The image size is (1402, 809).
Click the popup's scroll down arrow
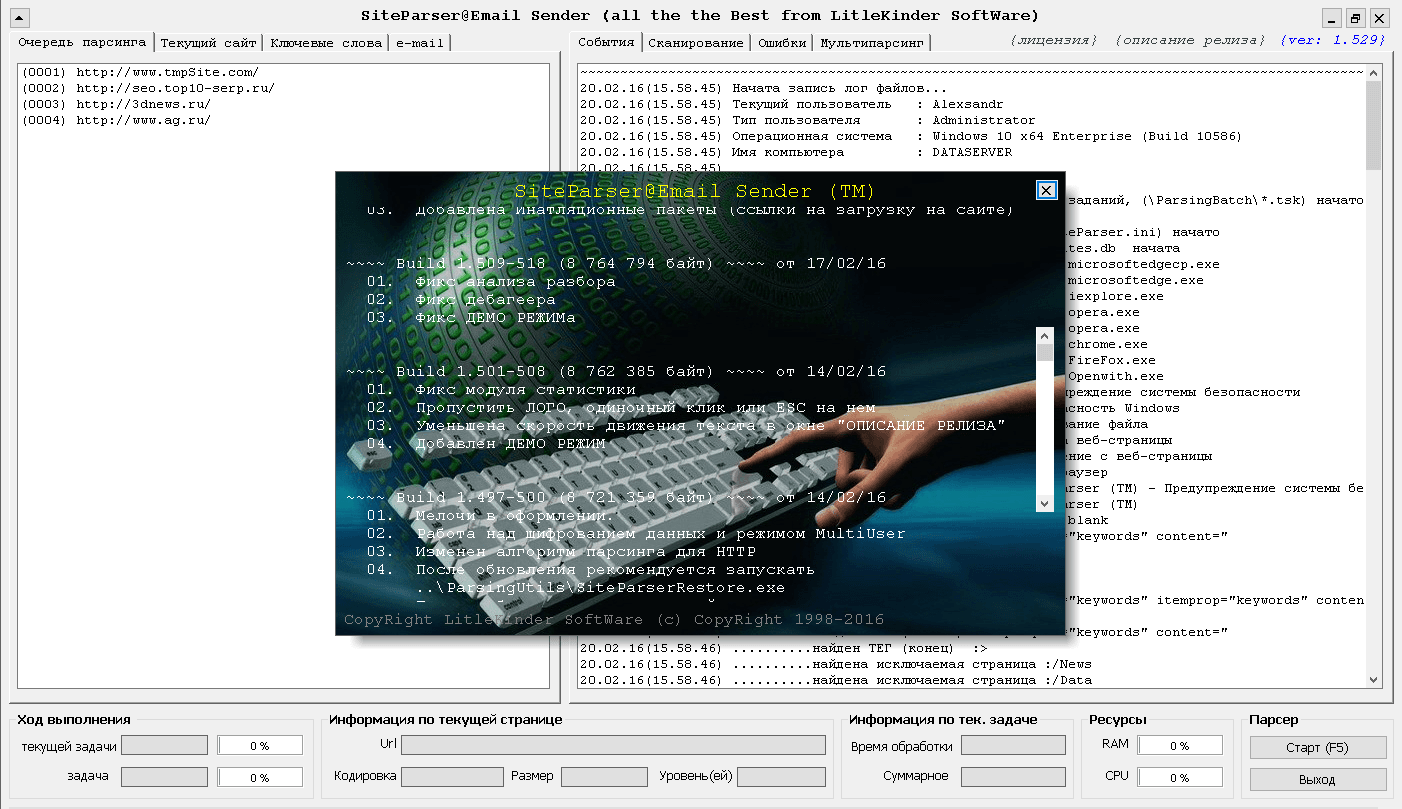[1045, 503]
